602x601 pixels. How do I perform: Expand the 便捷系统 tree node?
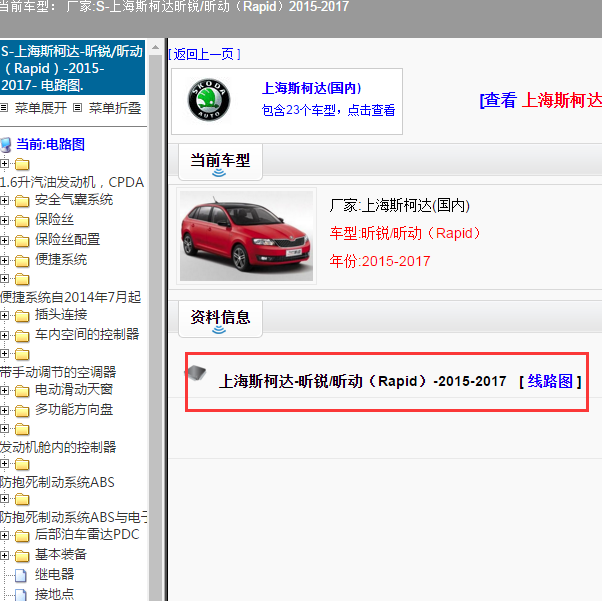click(4, 260)
